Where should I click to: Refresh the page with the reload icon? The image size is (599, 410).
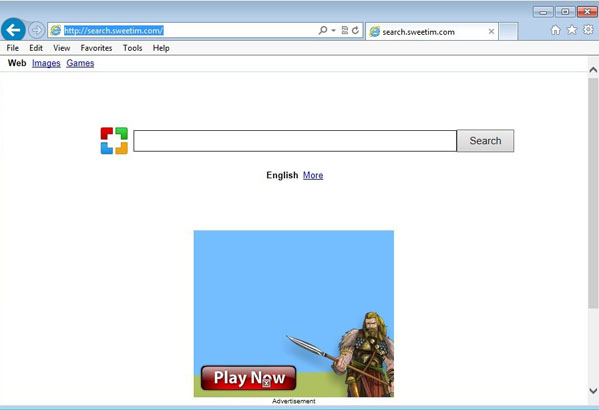click(356, 30)
